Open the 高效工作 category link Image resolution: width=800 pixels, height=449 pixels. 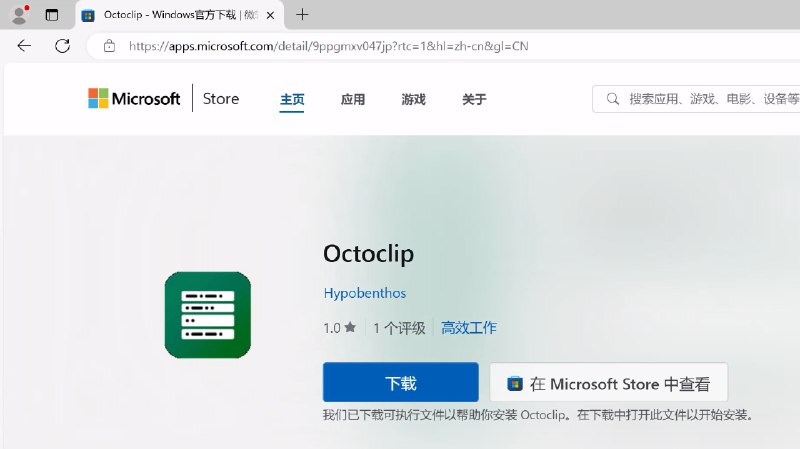point(468,328)
